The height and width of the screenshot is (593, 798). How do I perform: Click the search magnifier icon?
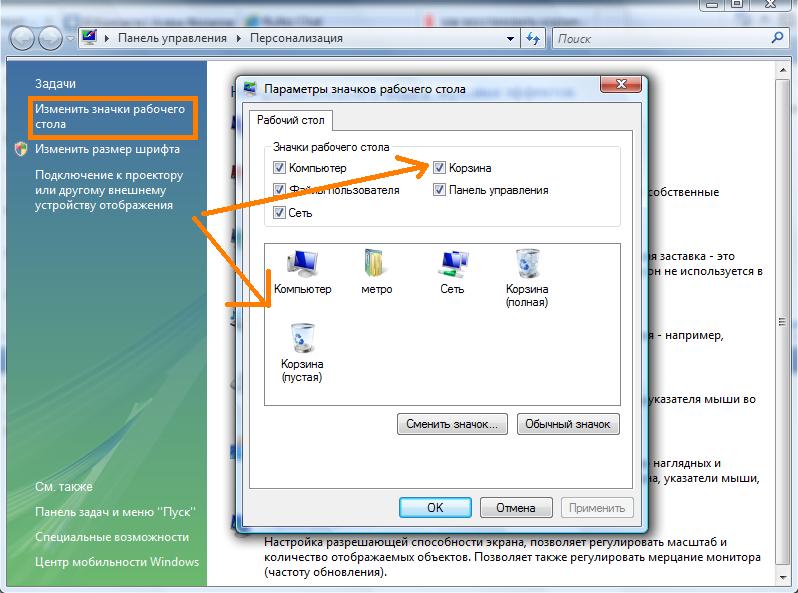pyautogui.click(x=778, y=38)
